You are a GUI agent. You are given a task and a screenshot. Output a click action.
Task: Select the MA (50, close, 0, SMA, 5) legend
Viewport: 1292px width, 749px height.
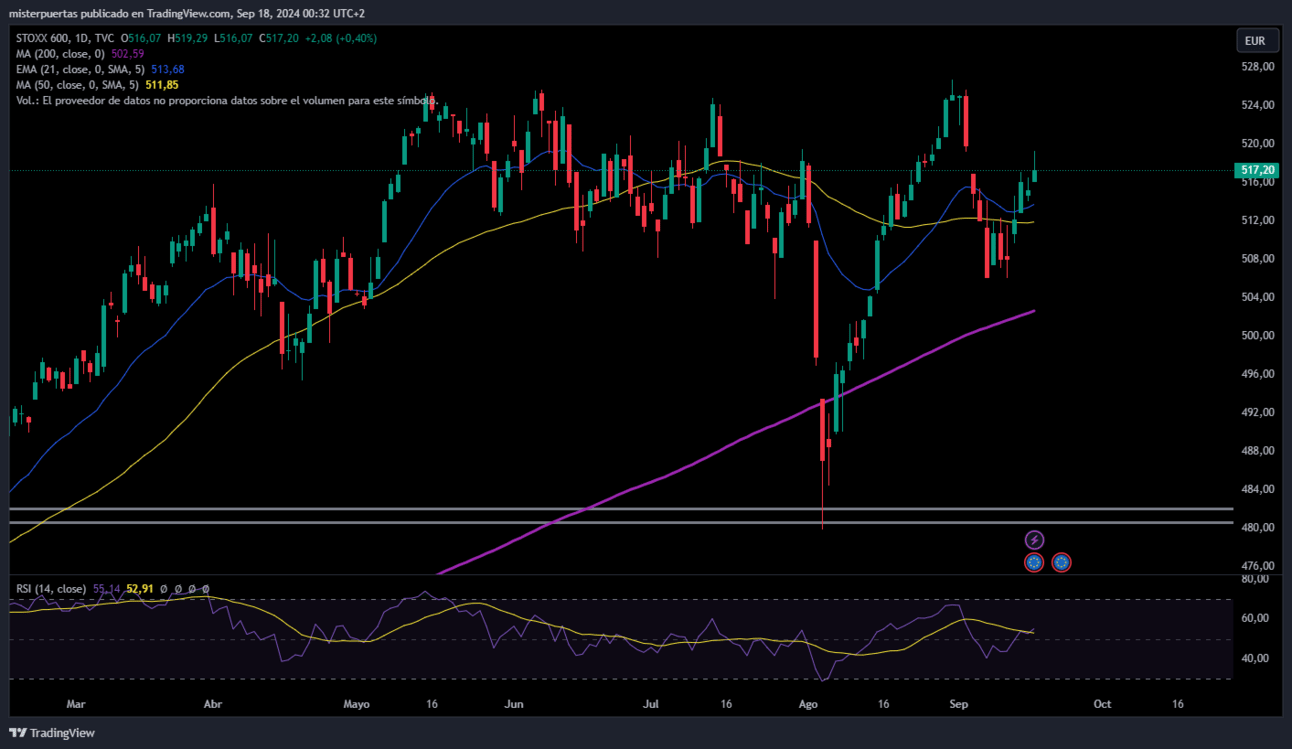(x=78, y=85)
